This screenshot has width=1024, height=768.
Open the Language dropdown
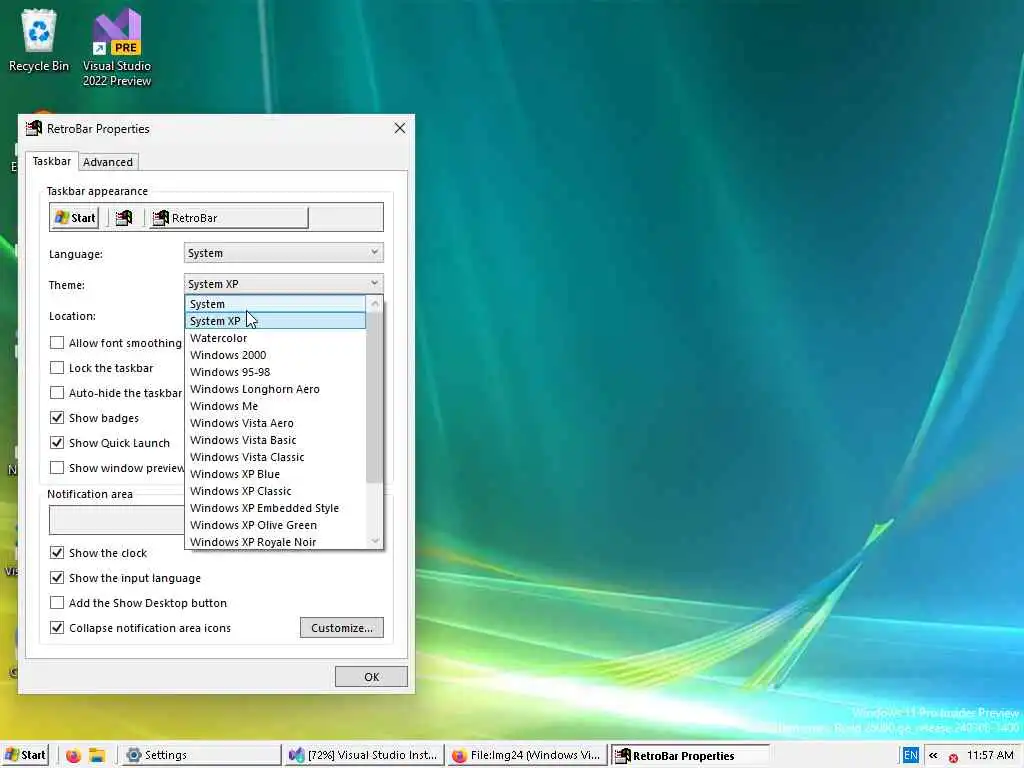[283, 253]
